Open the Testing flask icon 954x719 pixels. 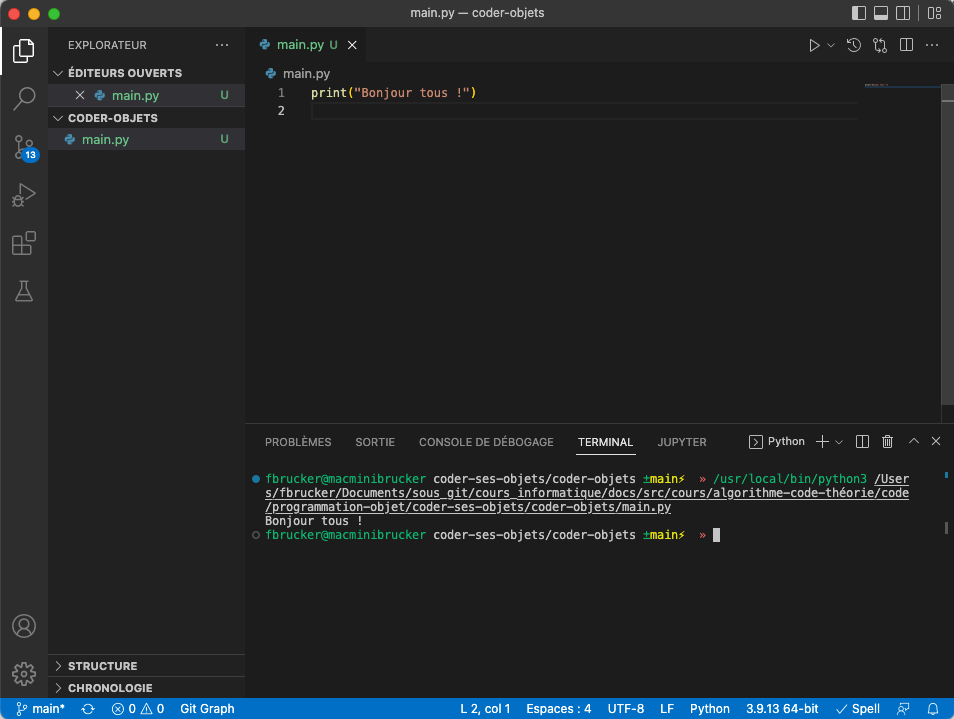pos(24,291)
